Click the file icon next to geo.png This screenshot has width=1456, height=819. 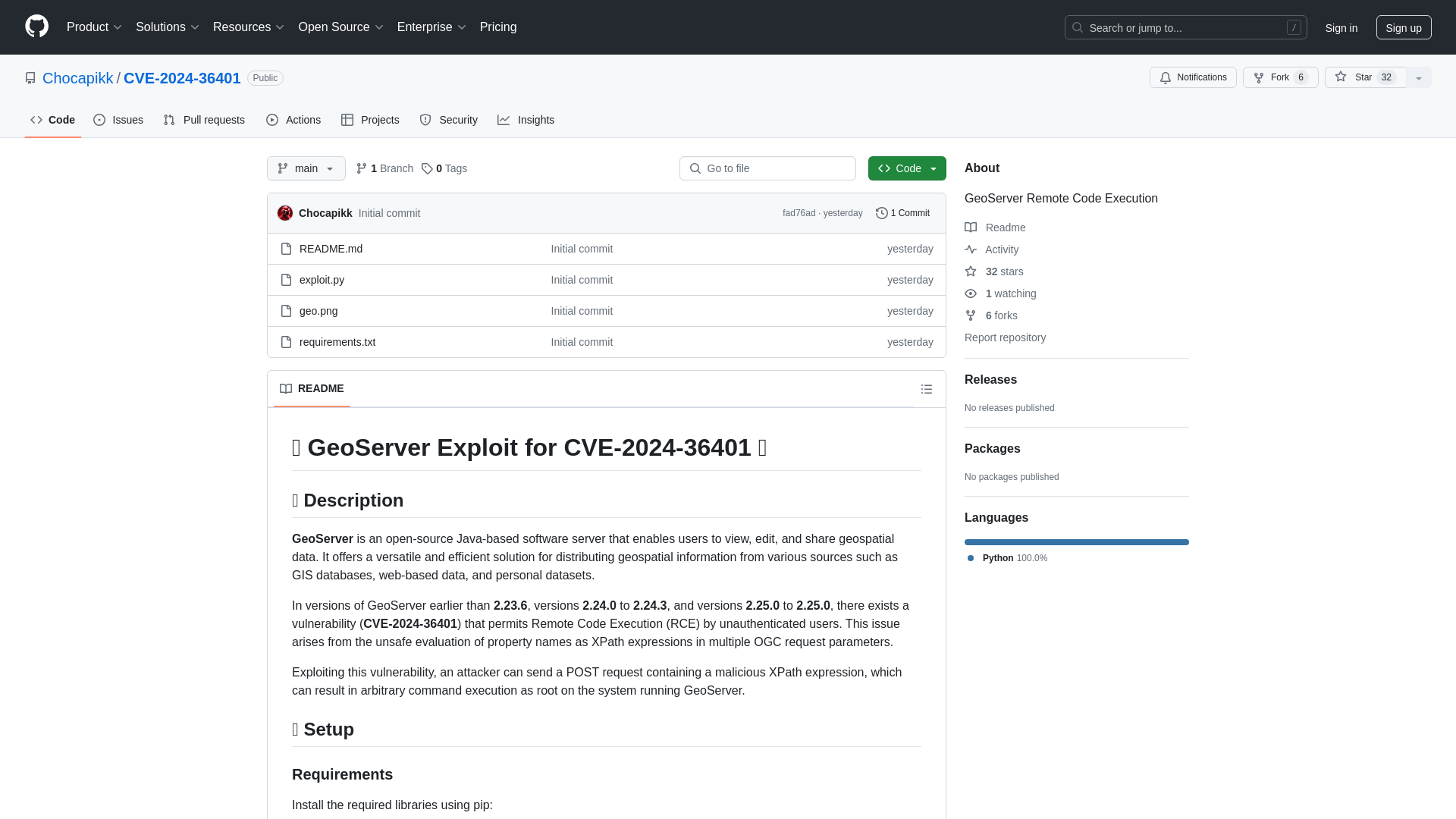286,311
